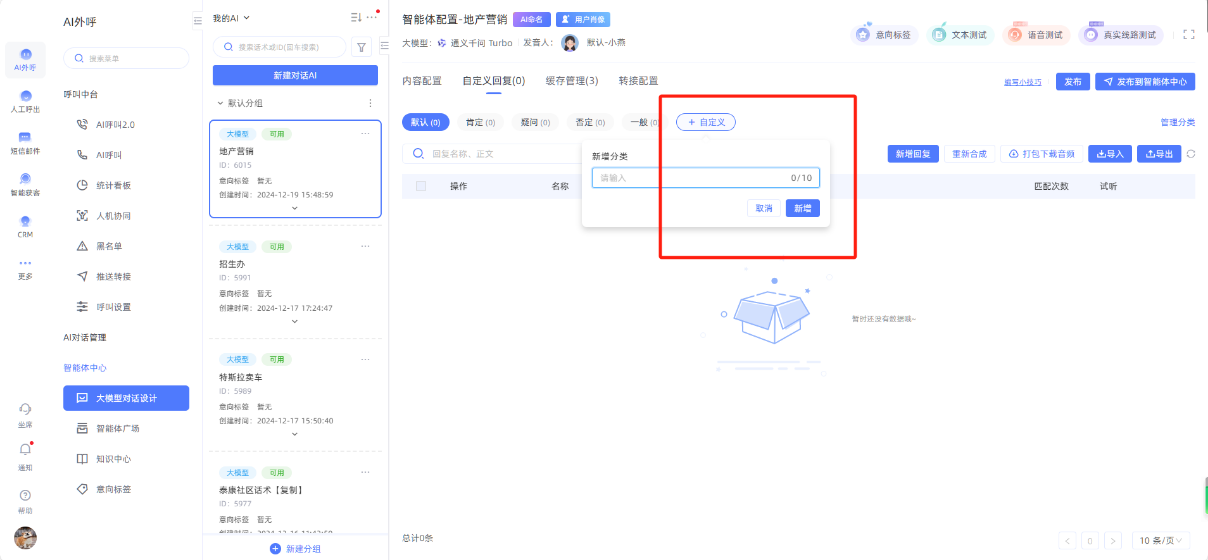
Task: Switch to the 内容配置 tab
Action: (x=421, y=81)
